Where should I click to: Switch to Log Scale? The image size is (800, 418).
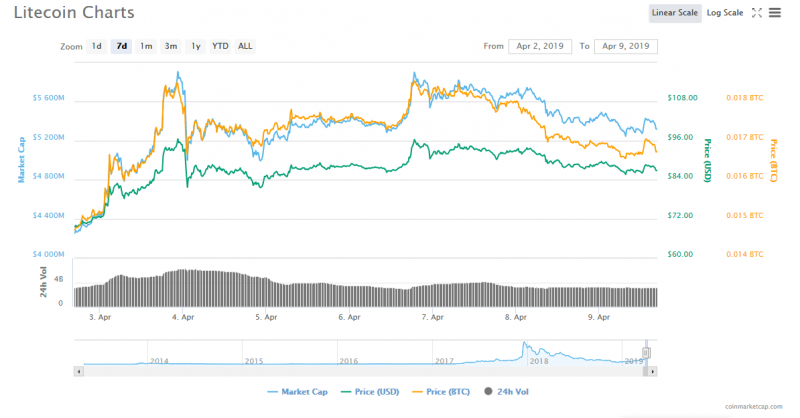tap(725, 13)
